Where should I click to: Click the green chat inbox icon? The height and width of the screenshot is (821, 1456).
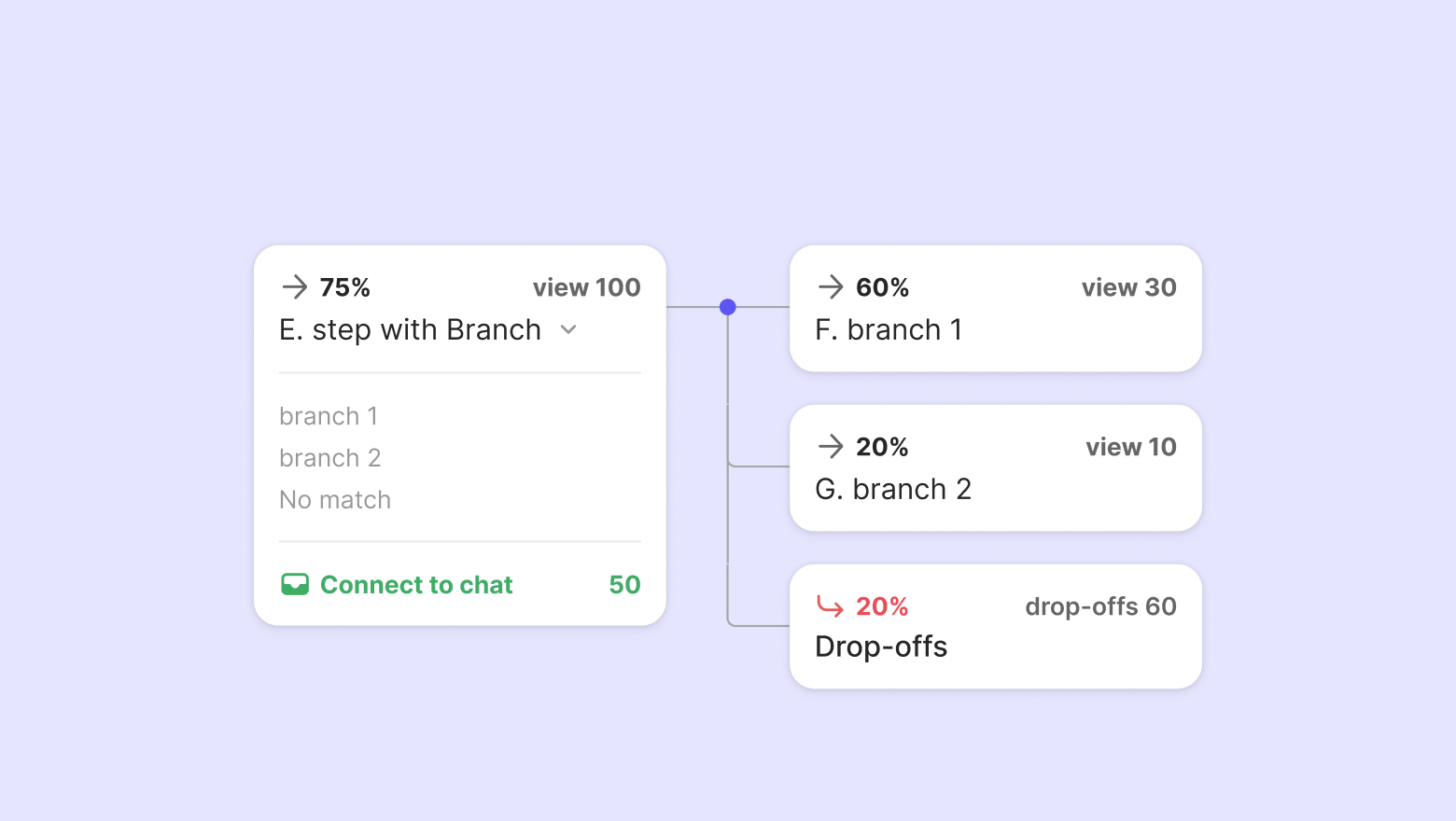(295, 585)
